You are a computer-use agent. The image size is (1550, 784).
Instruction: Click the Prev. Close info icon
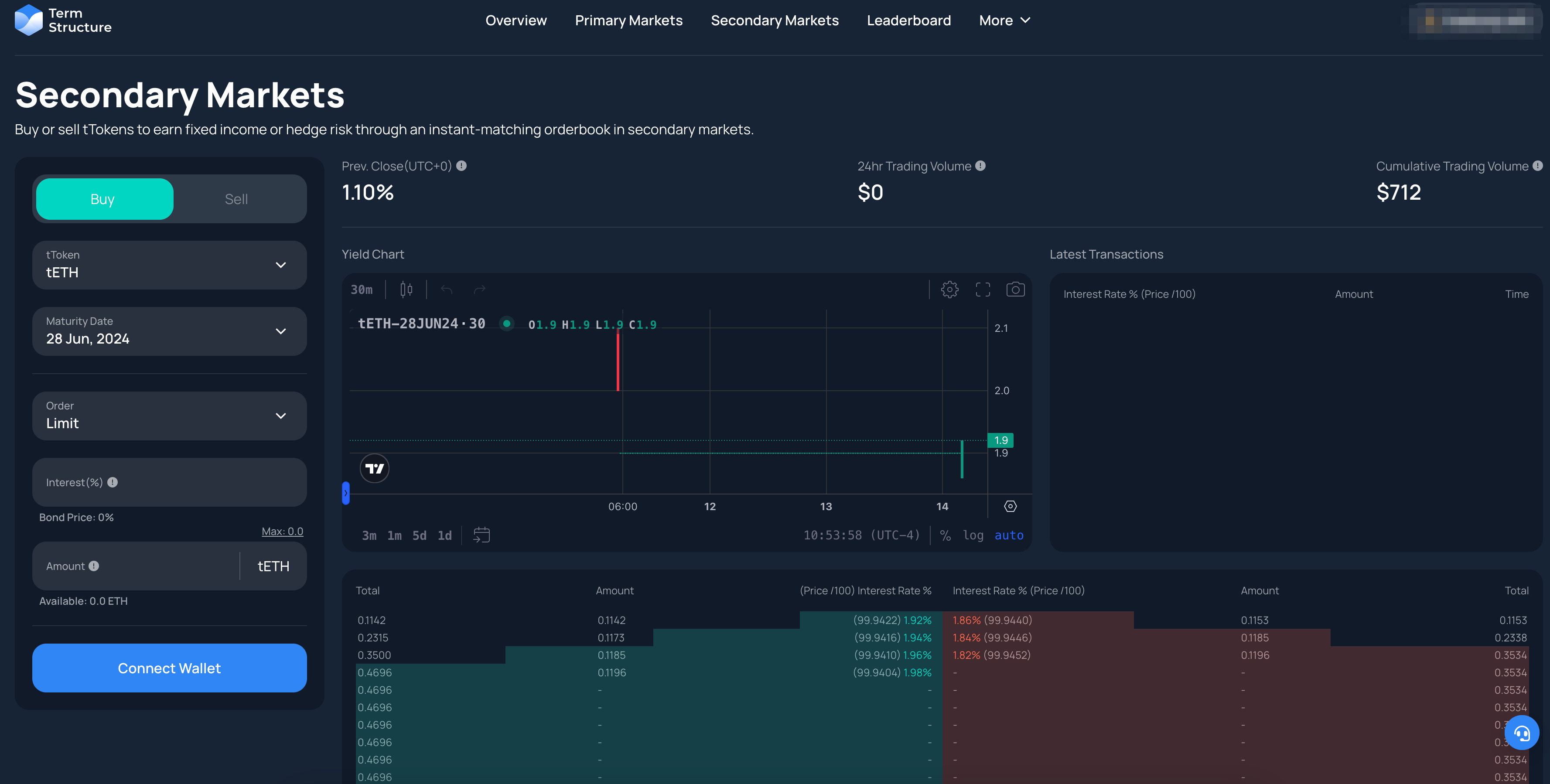[461, 165]
